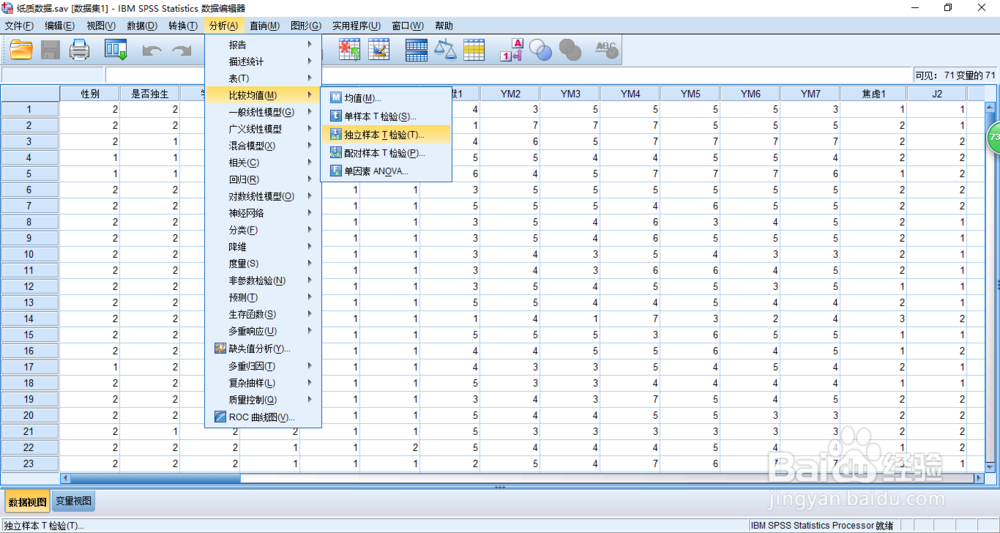Click the ABC spell check icon
Viewport: 1000px width, 533px height.
coord(606,50)
